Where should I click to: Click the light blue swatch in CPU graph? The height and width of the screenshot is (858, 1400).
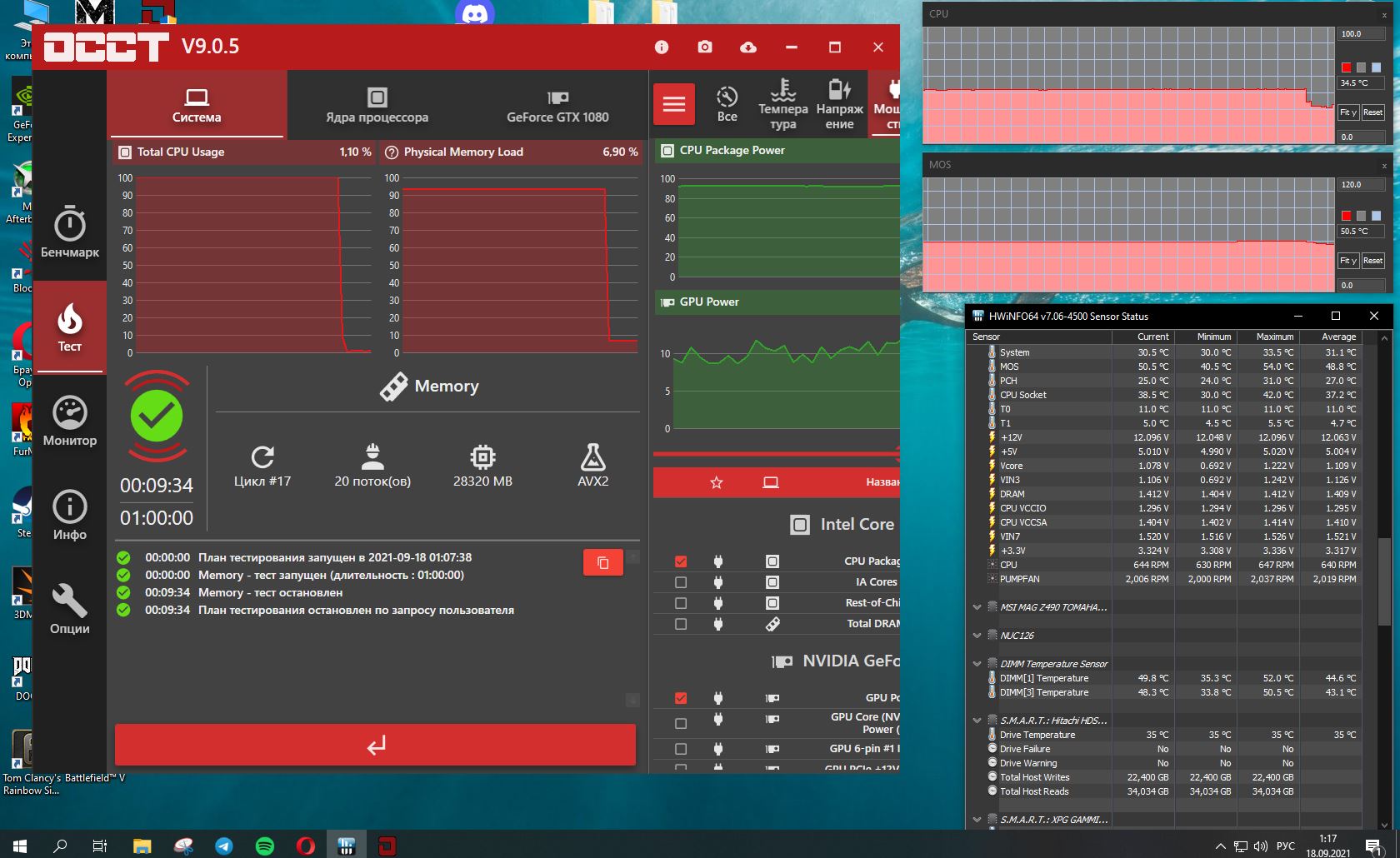click(1376, 67)
